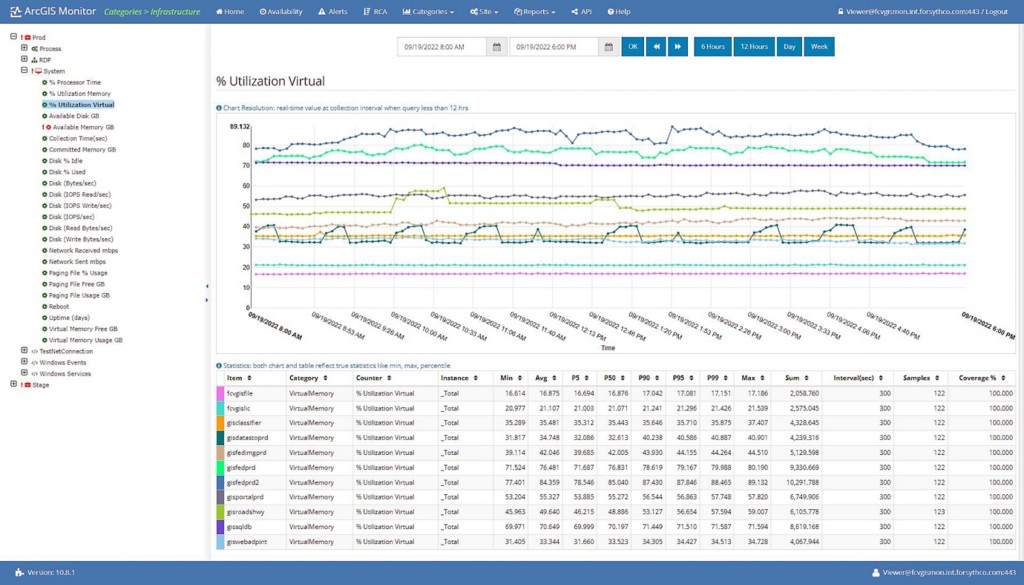The width and height of the screenshot is (1024, 585).
Task: Go to the Alerts page
Action: 334,12
